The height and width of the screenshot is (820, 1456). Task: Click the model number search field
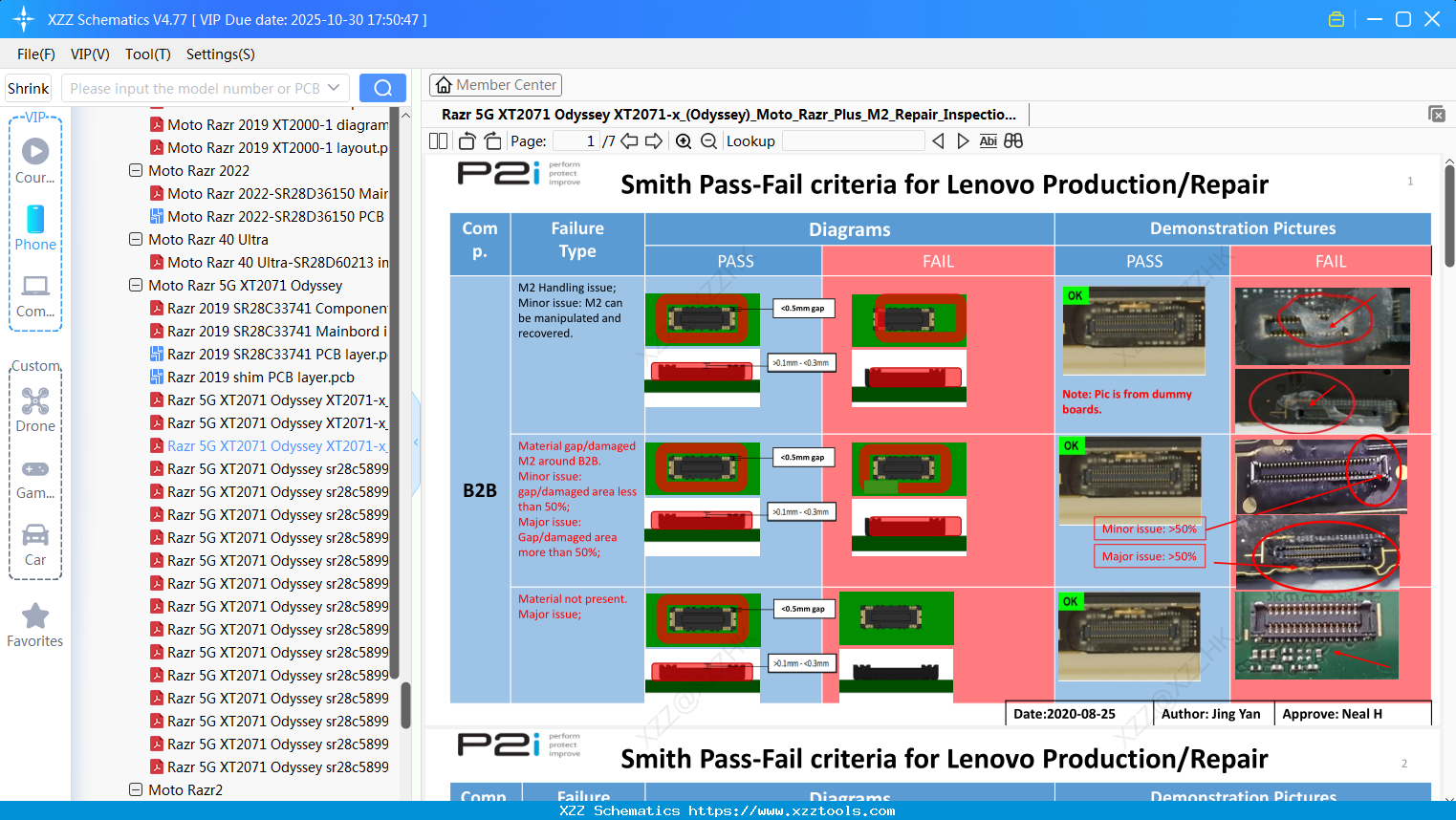click(x=195, y=88)
